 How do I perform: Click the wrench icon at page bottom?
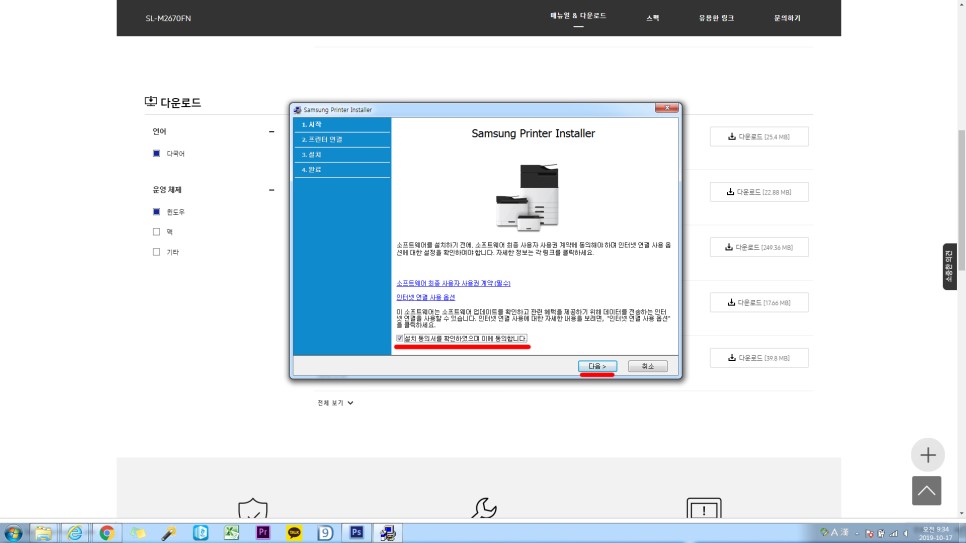pos(484,508)
